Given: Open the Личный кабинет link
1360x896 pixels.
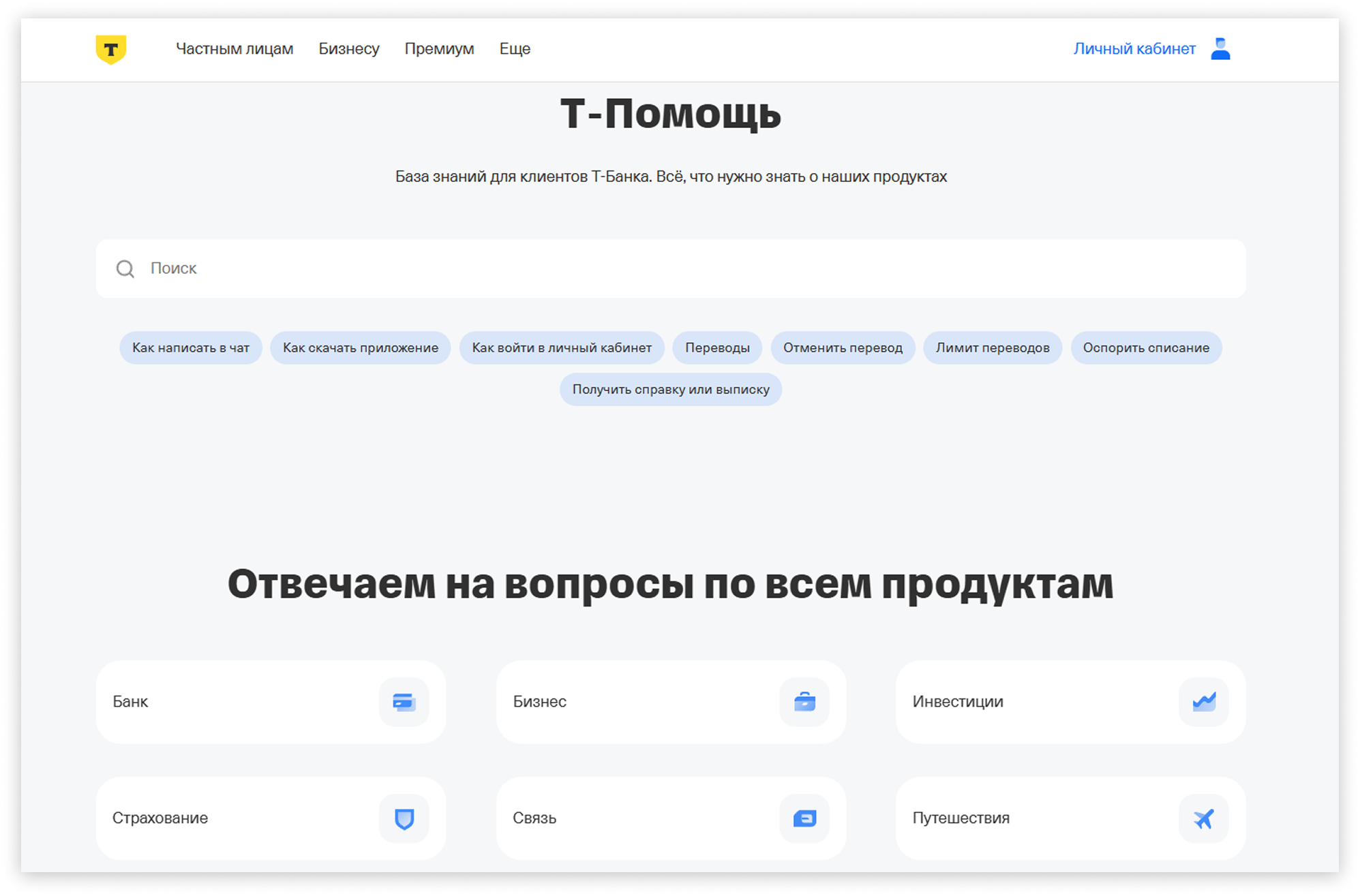Looking at the screenshot, I should pyautogui.click(x=1134, y=49).
